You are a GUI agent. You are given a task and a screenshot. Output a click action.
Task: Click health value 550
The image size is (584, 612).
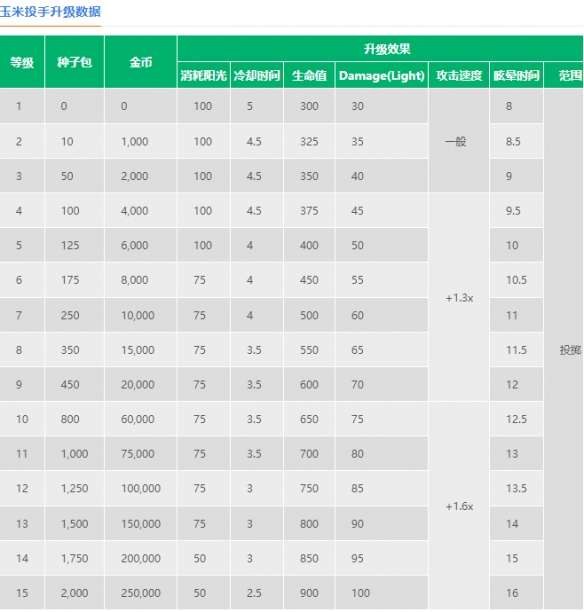[309, 350]
